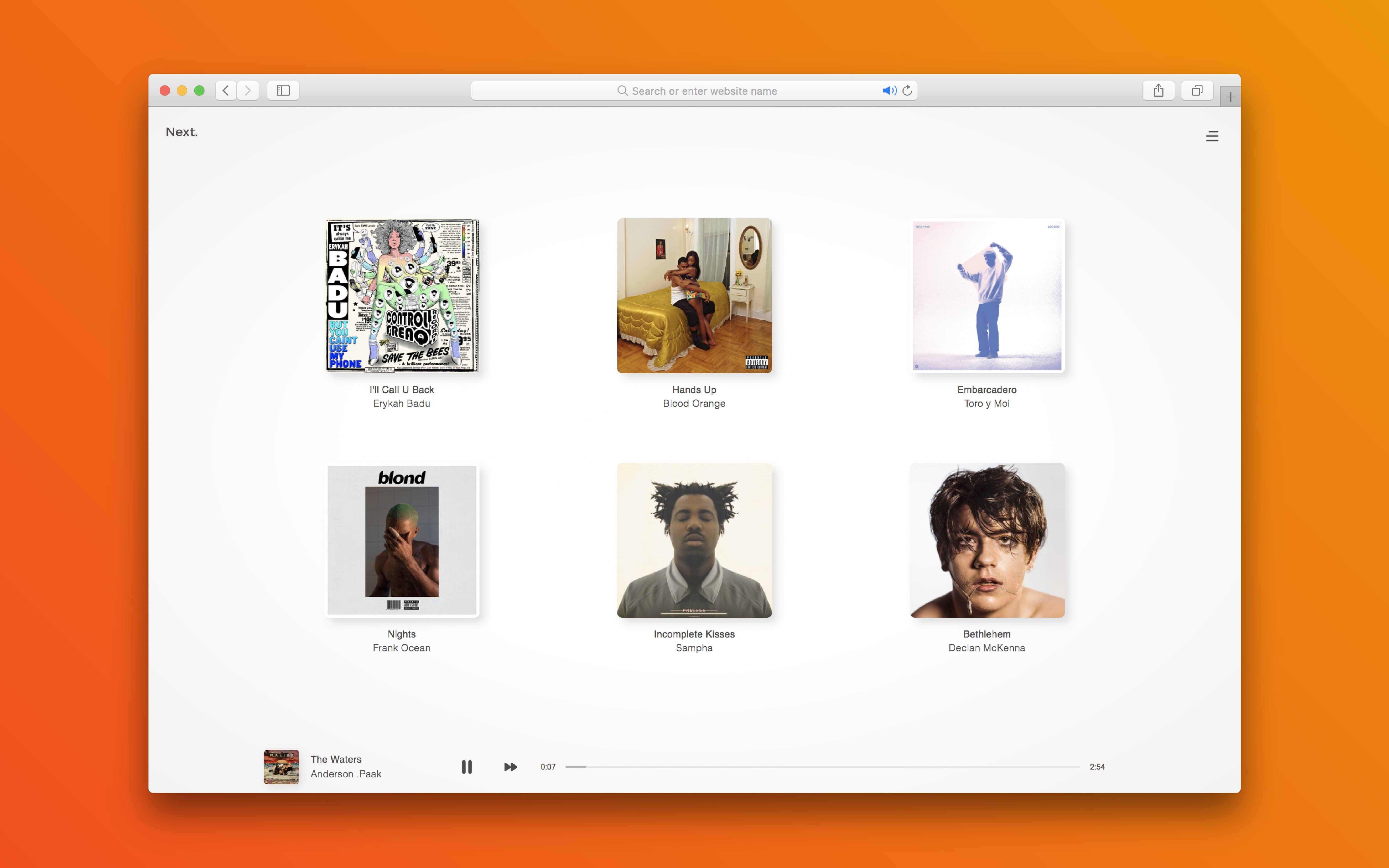Open the Share menu

(x=1158, y=91)
